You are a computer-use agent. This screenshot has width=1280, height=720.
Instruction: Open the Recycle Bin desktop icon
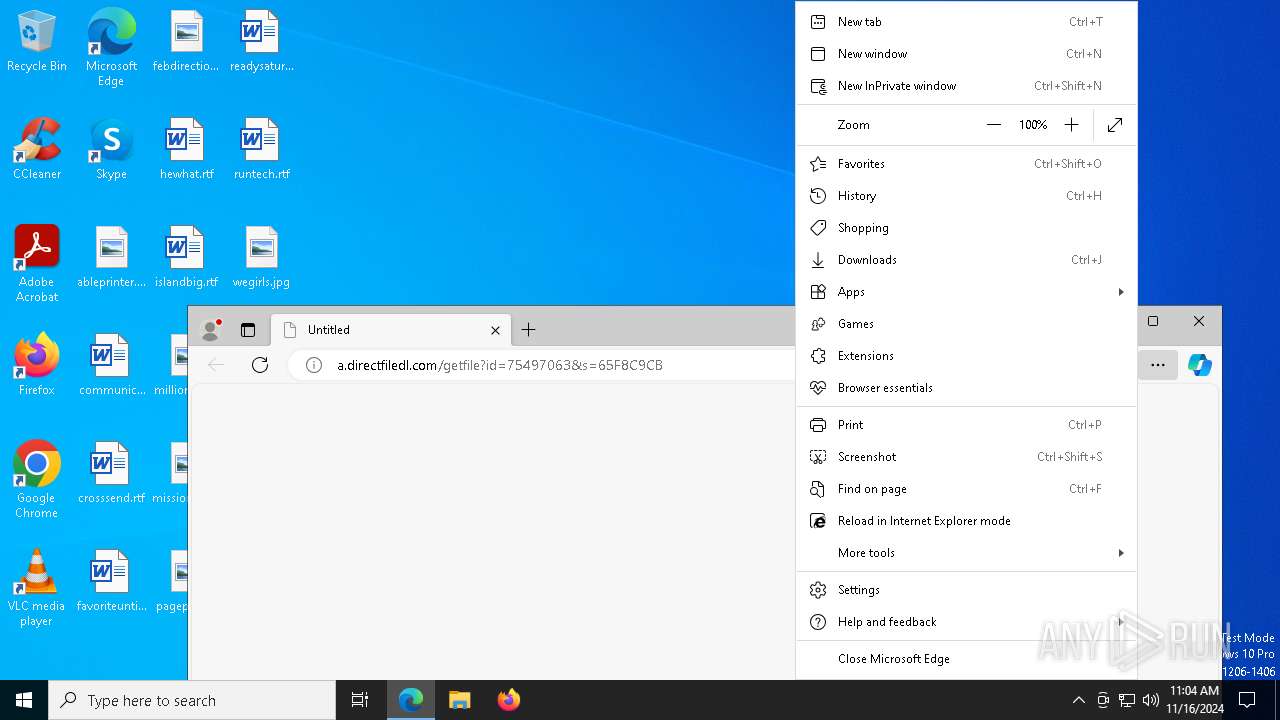[x=37, y=42]
